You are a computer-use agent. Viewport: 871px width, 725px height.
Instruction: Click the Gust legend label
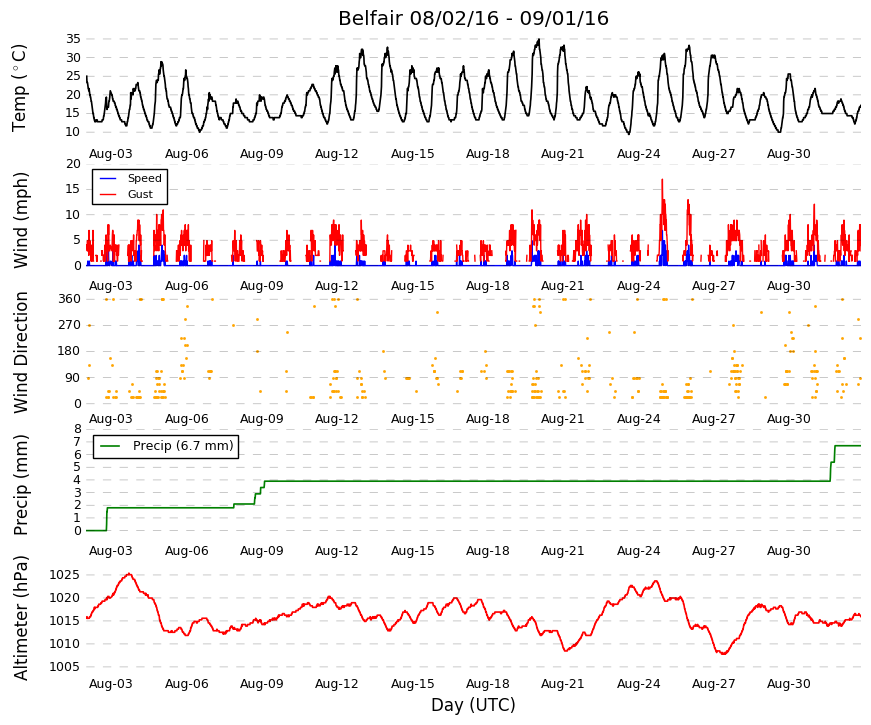coord(140,194)
